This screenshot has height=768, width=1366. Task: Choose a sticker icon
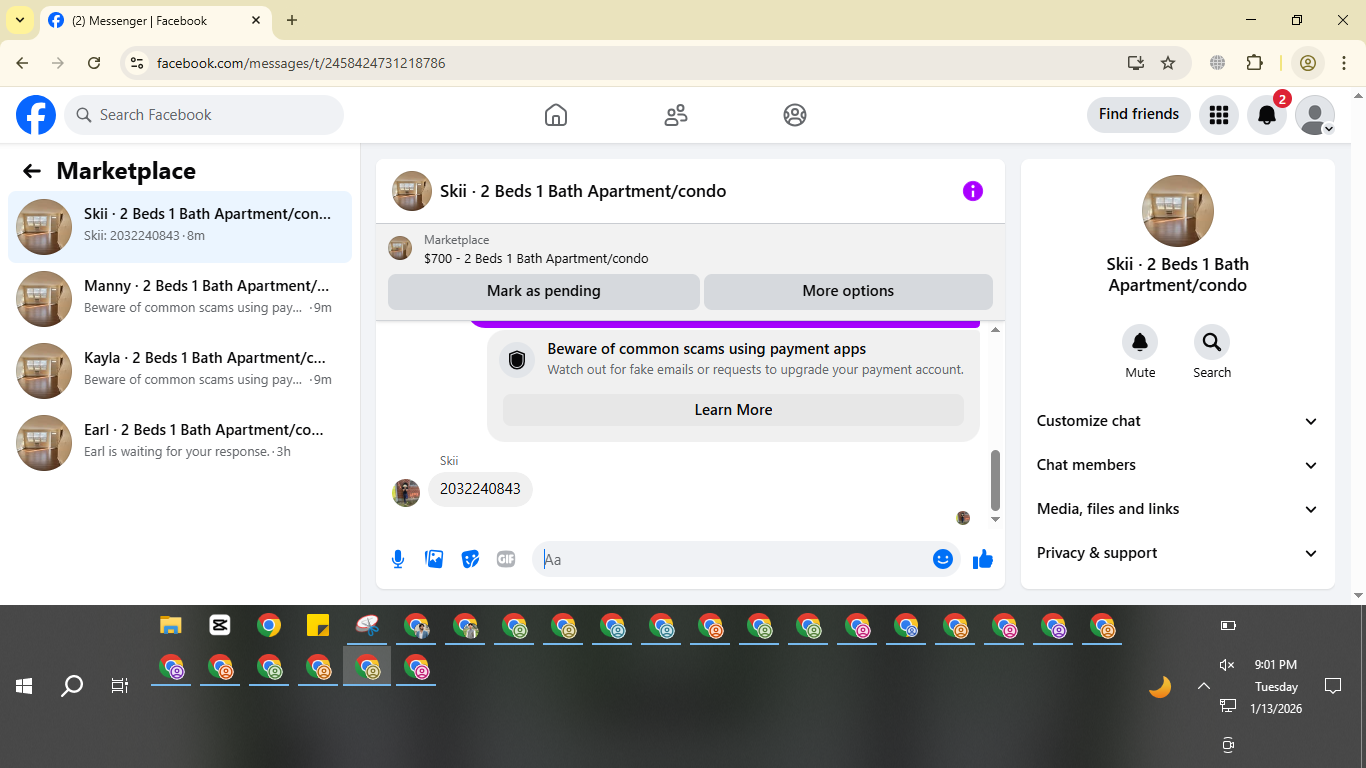(x=470, y=559)
